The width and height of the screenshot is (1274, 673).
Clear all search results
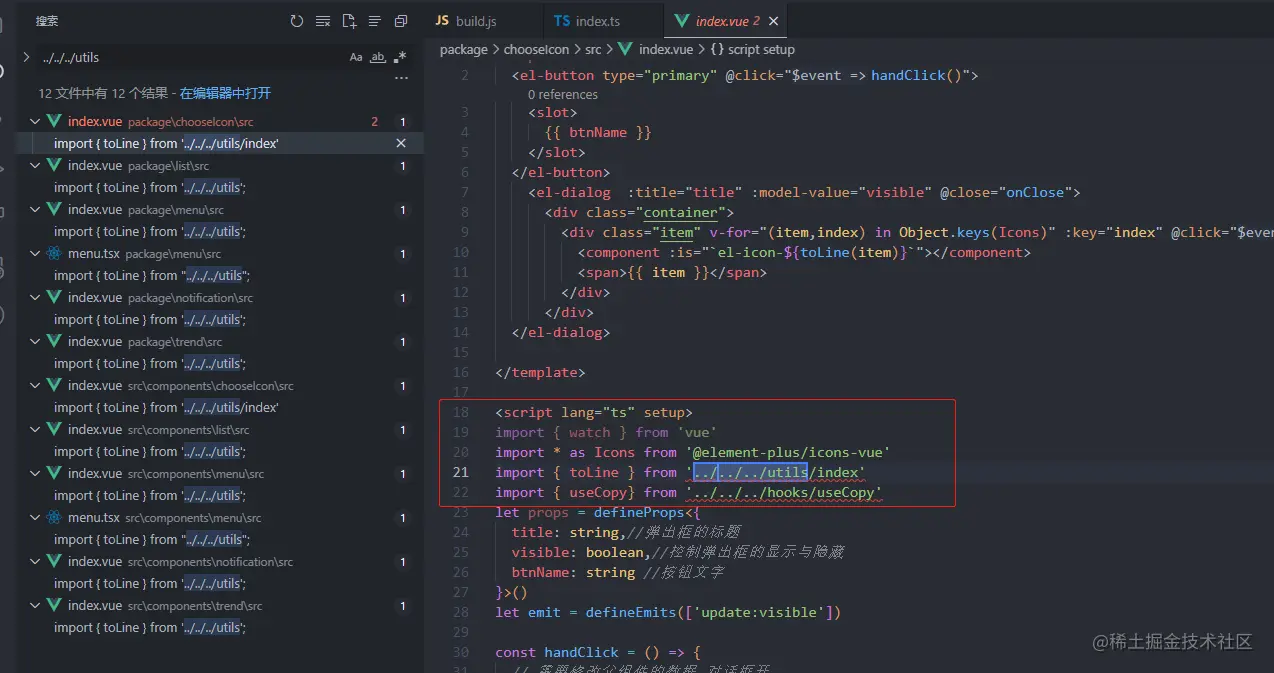[323, 21]
